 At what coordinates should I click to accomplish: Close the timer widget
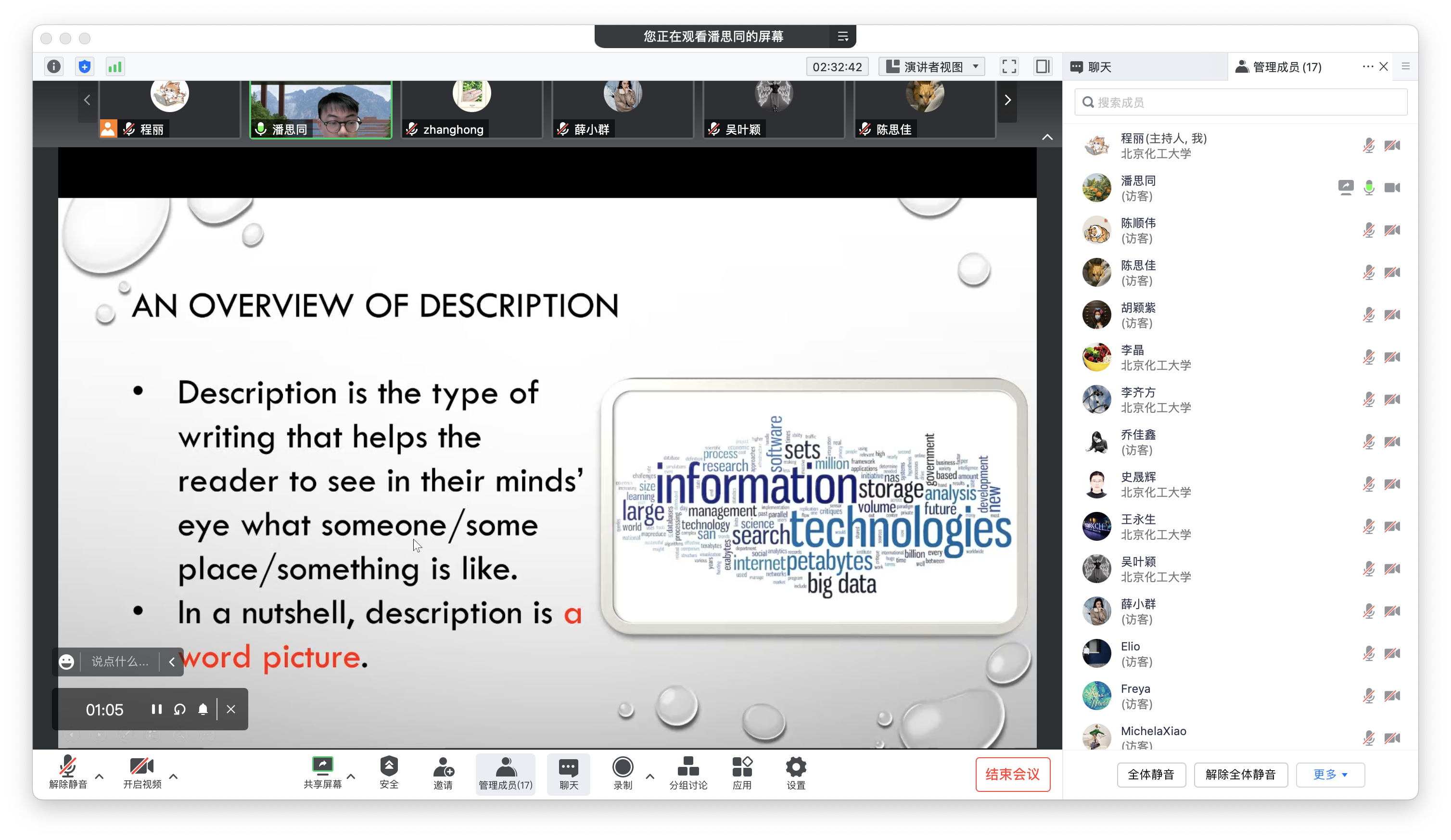coord(231,709)
